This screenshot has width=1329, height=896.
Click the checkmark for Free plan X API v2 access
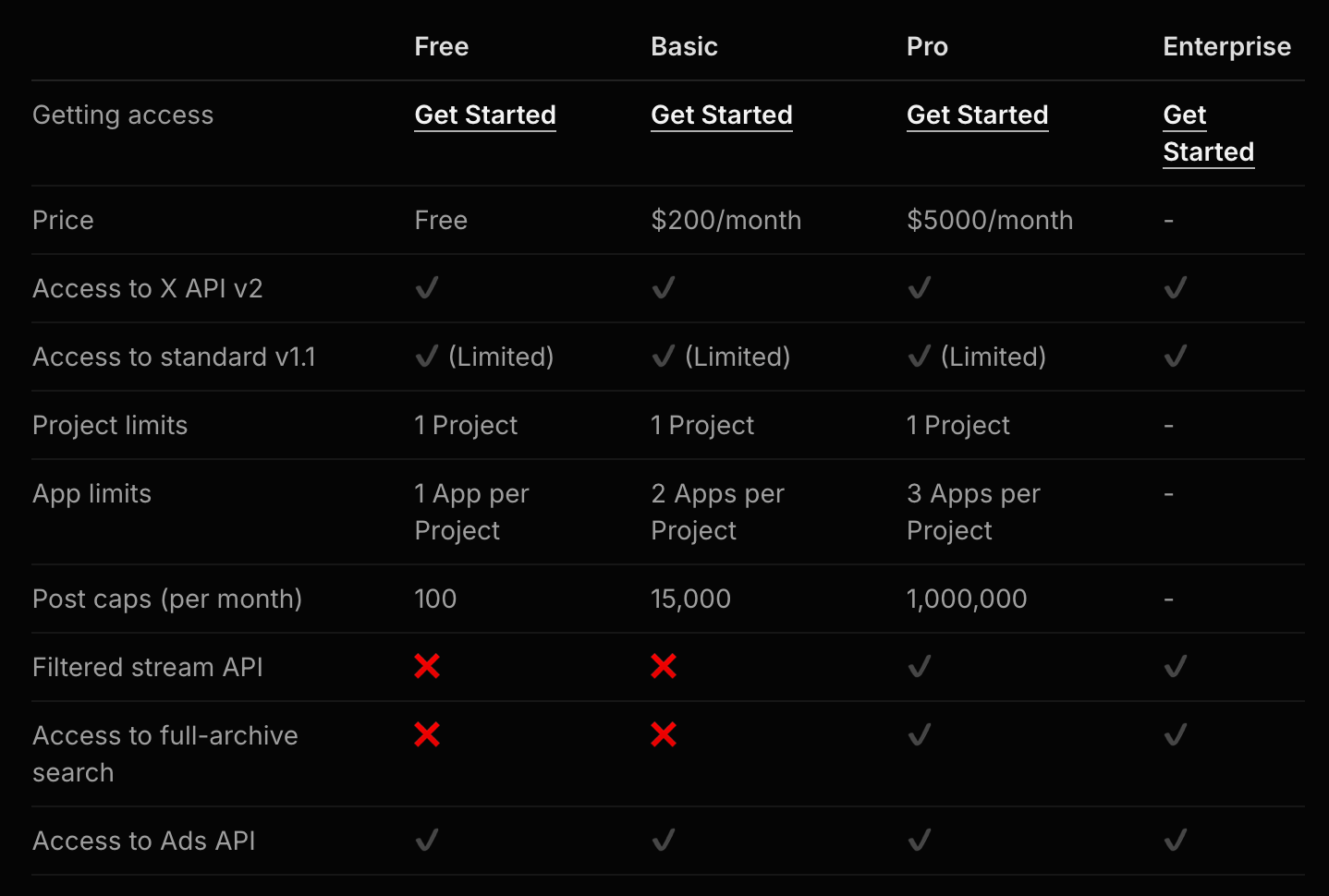click(x=426, y=288)
